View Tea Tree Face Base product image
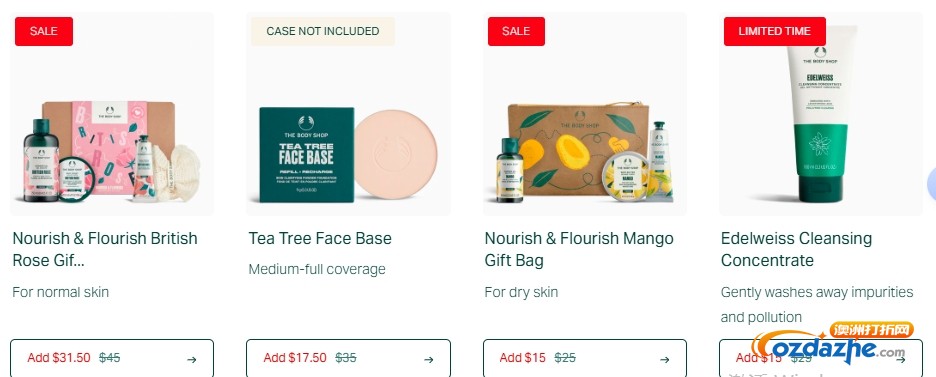Screen dimensions: 936x377 pyautogui.click(x=348, y=114)
